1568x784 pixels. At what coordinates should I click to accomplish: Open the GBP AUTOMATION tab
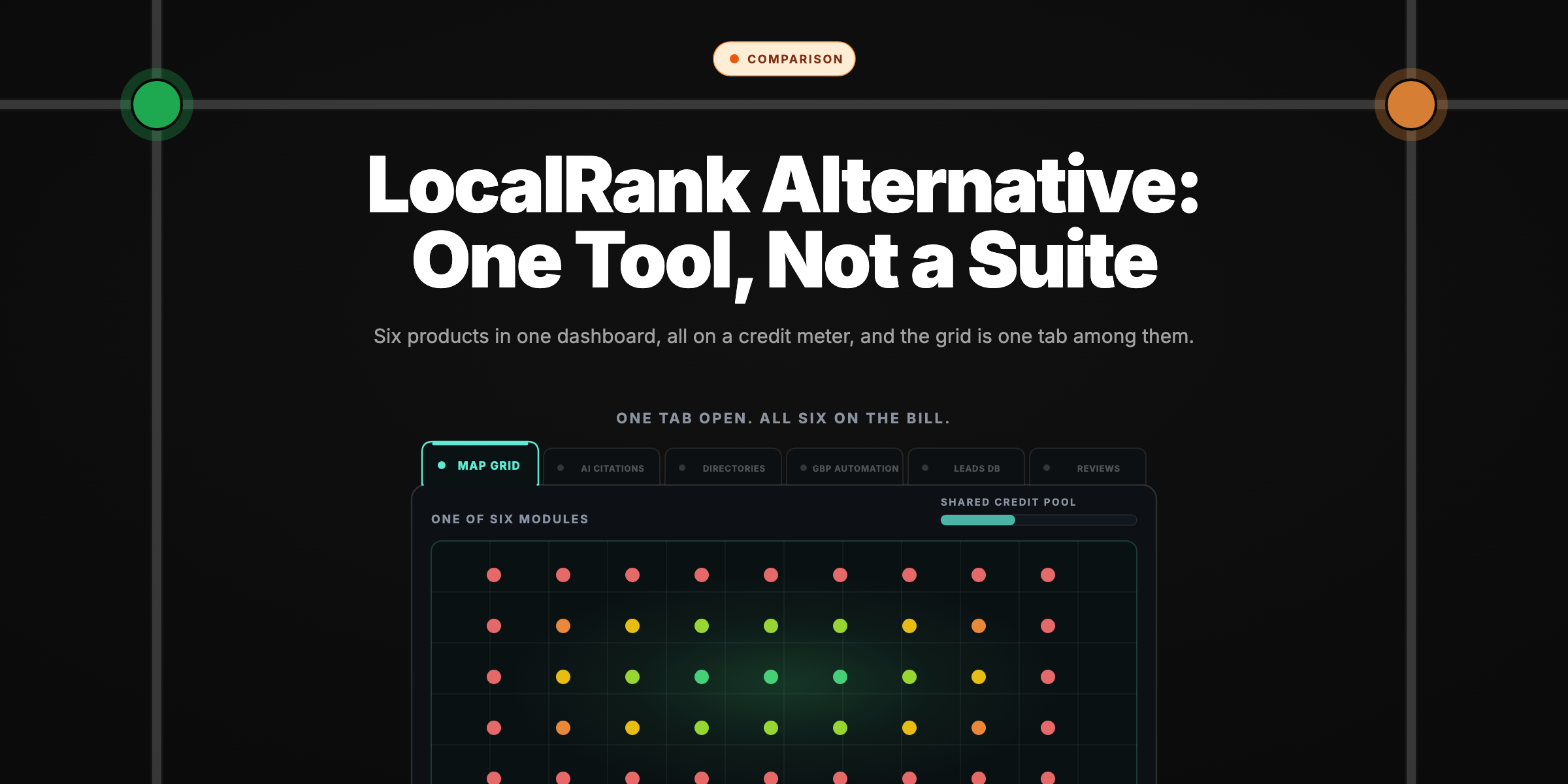[845, 467]
